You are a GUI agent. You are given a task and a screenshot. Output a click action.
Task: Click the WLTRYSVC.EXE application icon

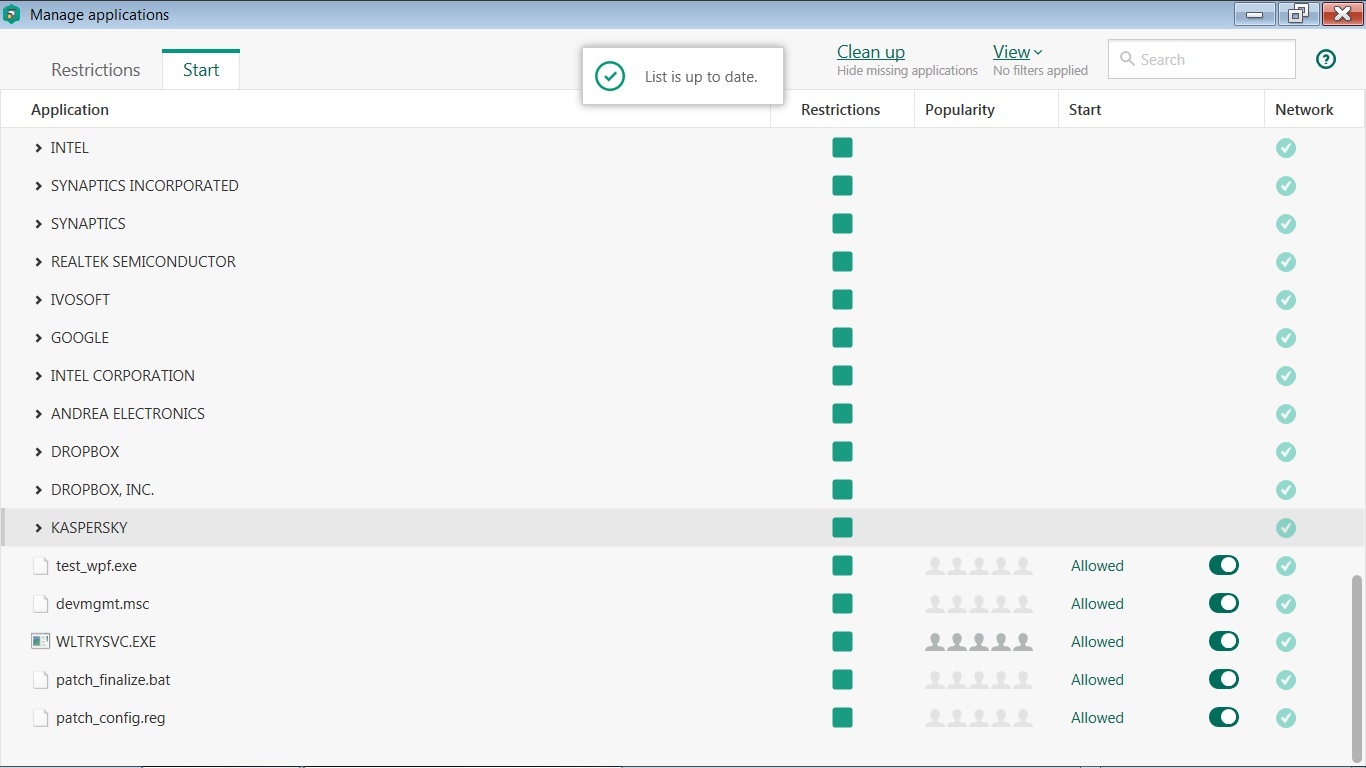[x=40, y=642]
